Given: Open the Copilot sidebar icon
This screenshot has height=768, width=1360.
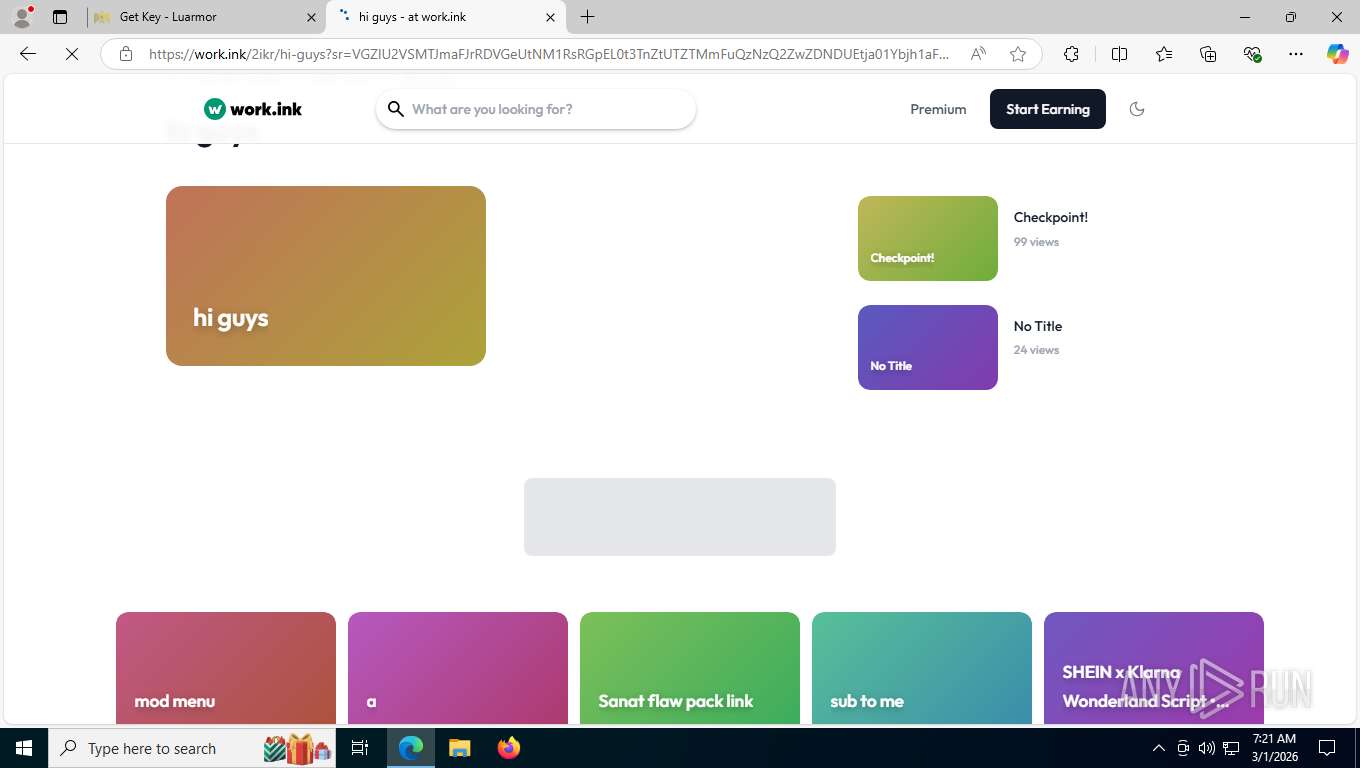Looking at the screenshot, I should pyautogui.click(x=1338, y=54).
